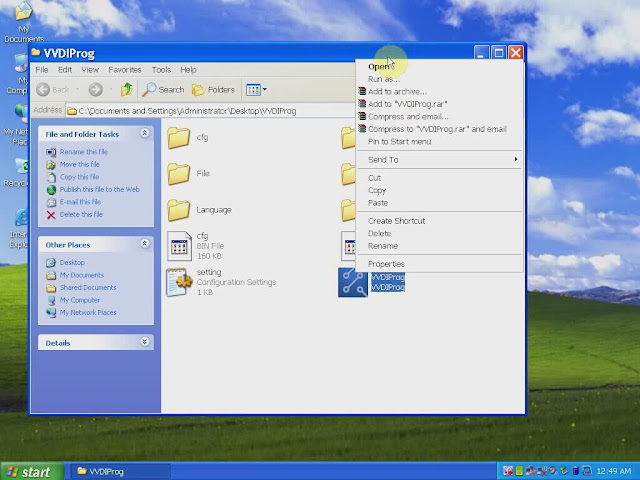This screenshot has height=480, width=640.
Task: Choose Copy in the context menu
Action: click(x=440, y=191)
